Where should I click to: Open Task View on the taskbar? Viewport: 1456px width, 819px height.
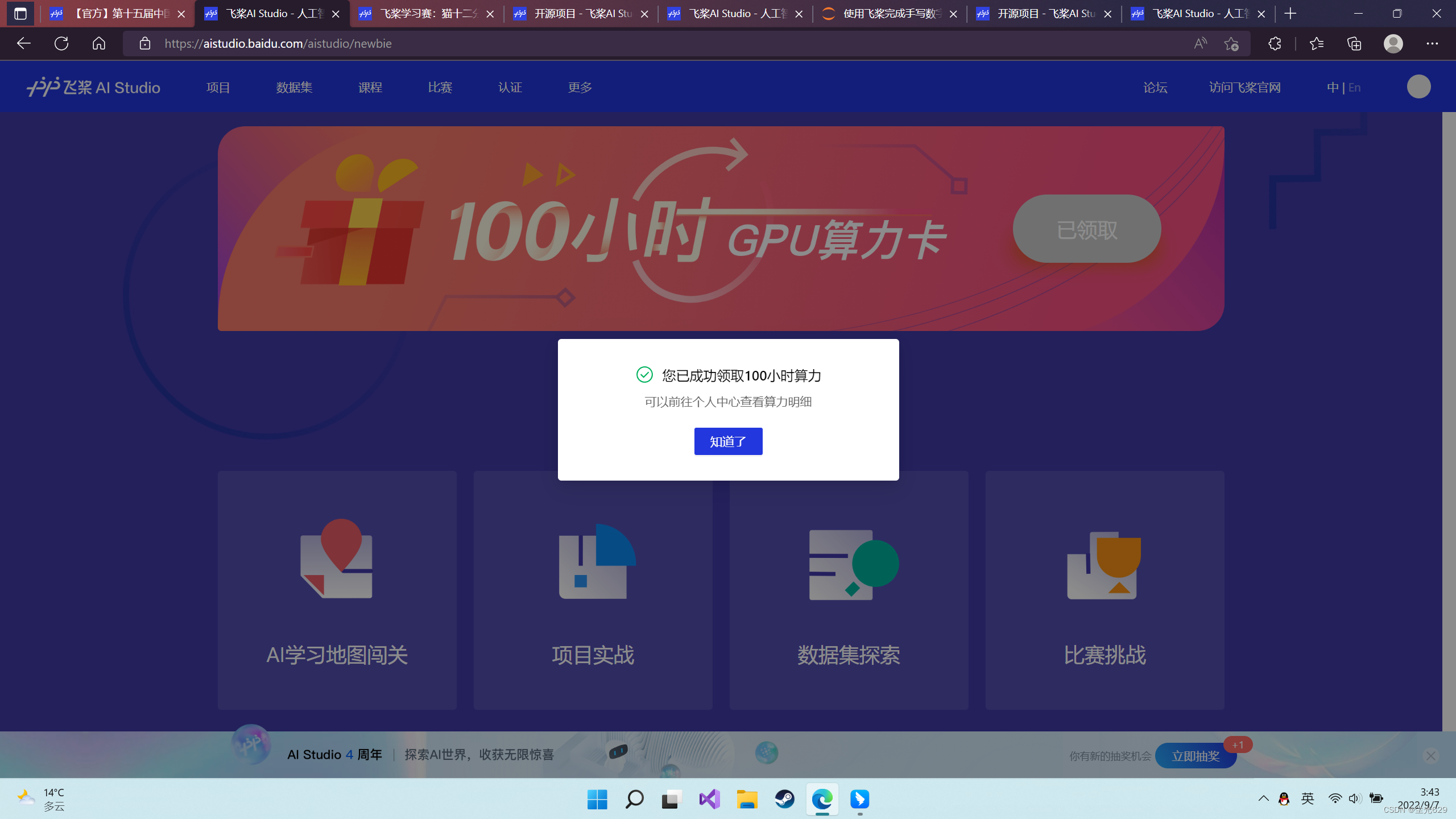pyautogui.click(x=672, y=799)
